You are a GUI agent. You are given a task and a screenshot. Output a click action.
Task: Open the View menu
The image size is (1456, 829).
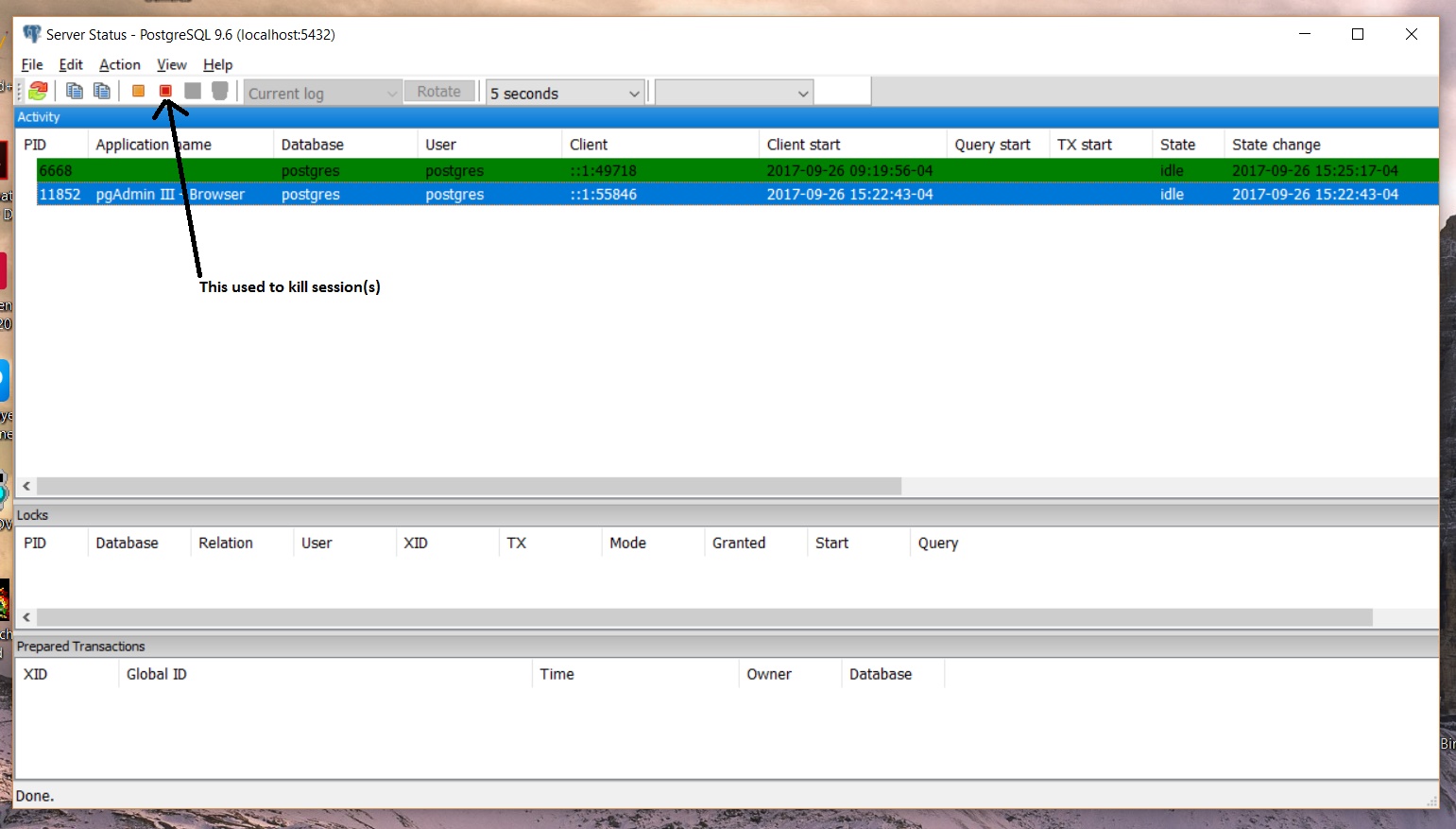pyautogui.click(x=171, y=64)
